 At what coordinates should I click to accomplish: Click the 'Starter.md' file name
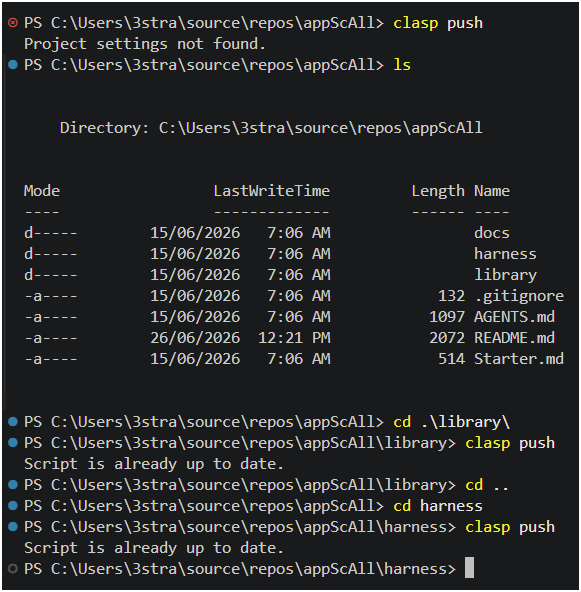pos(519,359)
